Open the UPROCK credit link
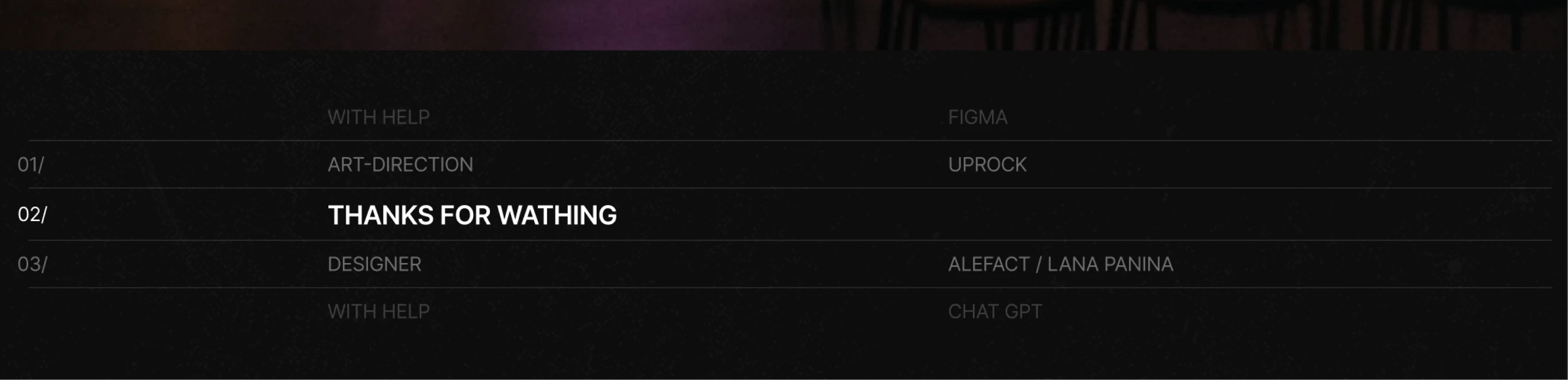Viewport: 1568px width, 380px height. (987, 164)
